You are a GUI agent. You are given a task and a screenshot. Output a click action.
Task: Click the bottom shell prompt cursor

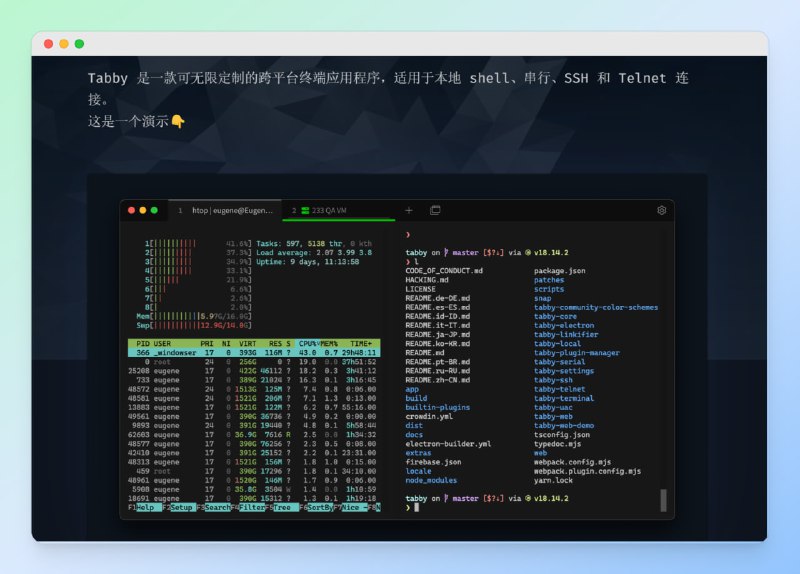[x=416, y=507]
